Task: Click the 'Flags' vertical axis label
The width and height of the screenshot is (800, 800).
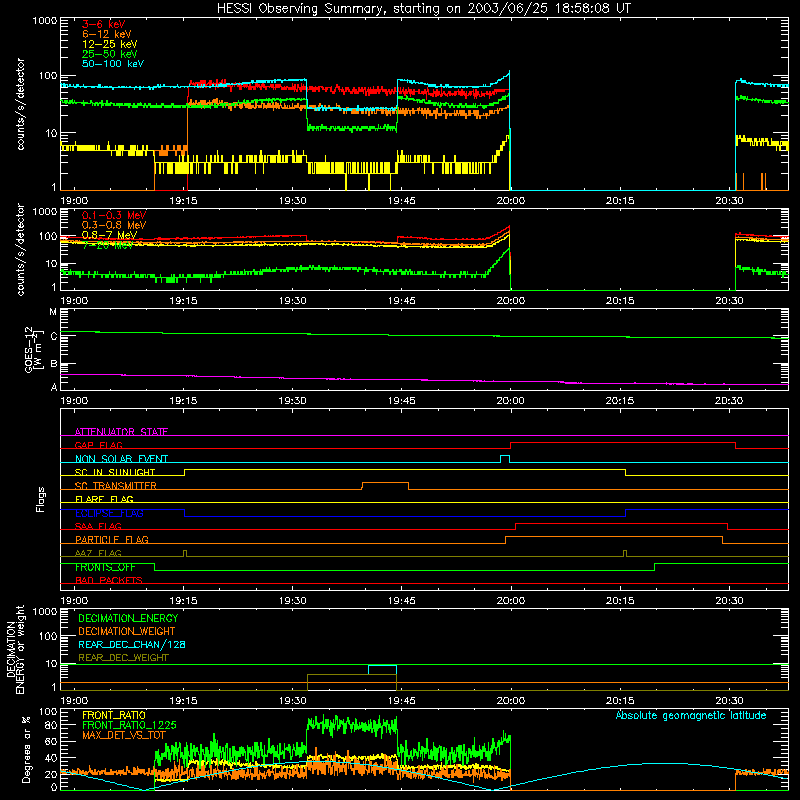Action: (x=40, y=499)
